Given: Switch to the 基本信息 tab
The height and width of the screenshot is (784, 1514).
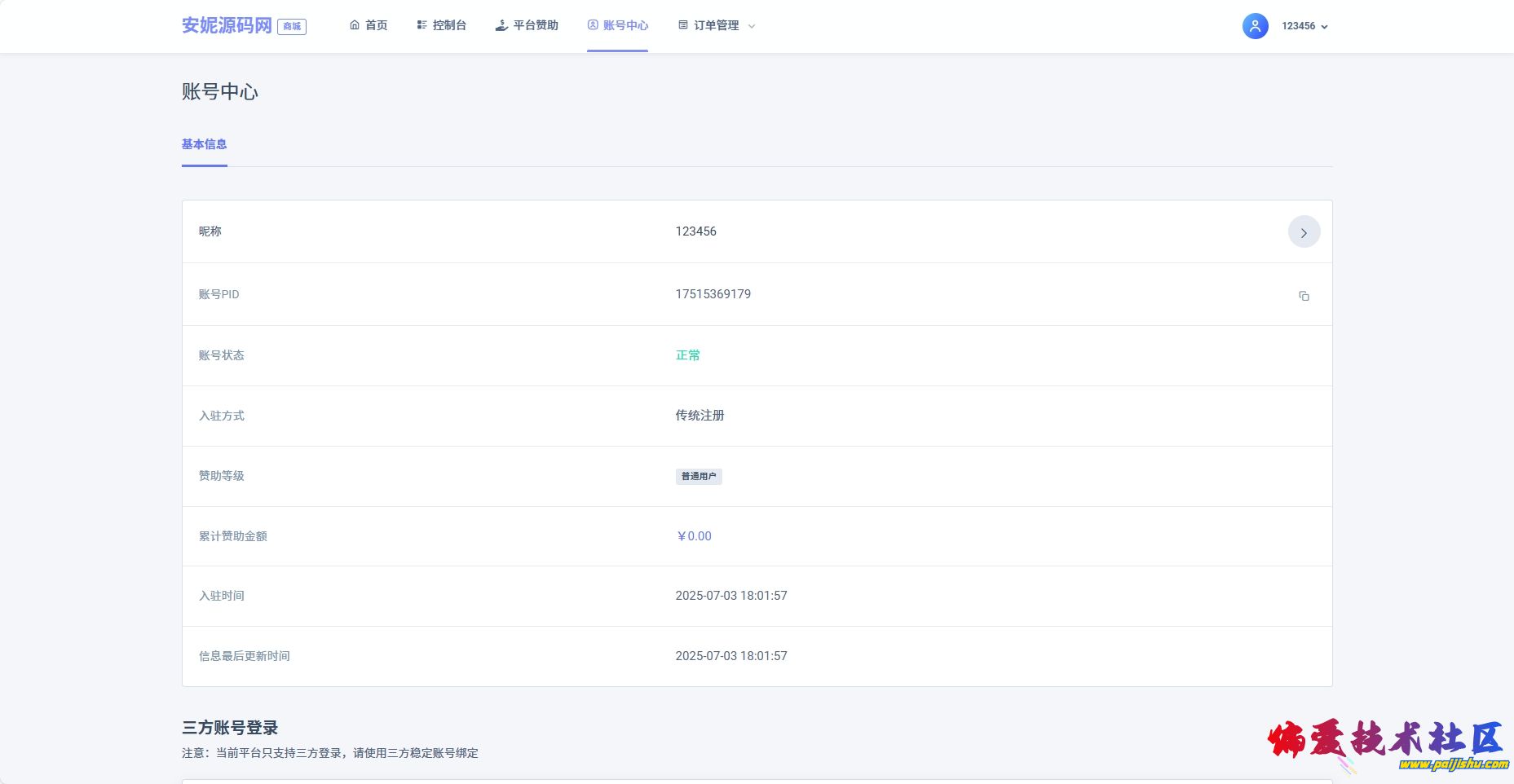Looking at the screenshot, I should click(204, 144).
